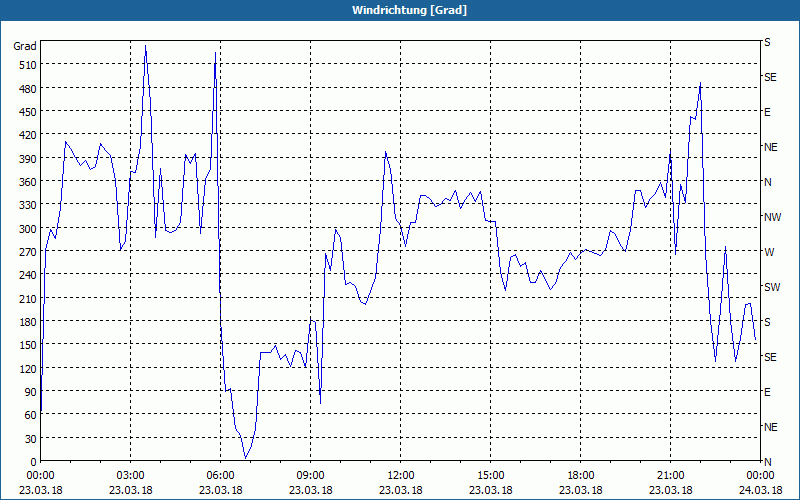Click the y-axis value "90"

point(31,392)
